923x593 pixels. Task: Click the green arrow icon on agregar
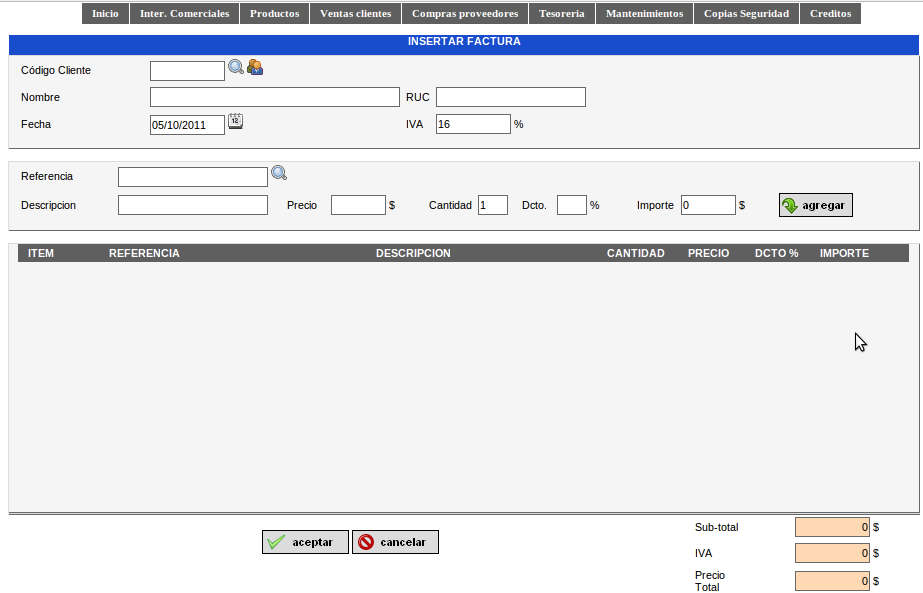pyautogui.click(x=792, y=205)
